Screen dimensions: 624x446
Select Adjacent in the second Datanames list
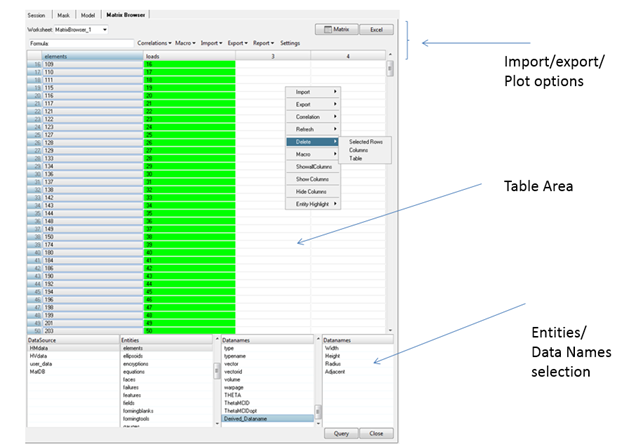(x=358, y=372)
